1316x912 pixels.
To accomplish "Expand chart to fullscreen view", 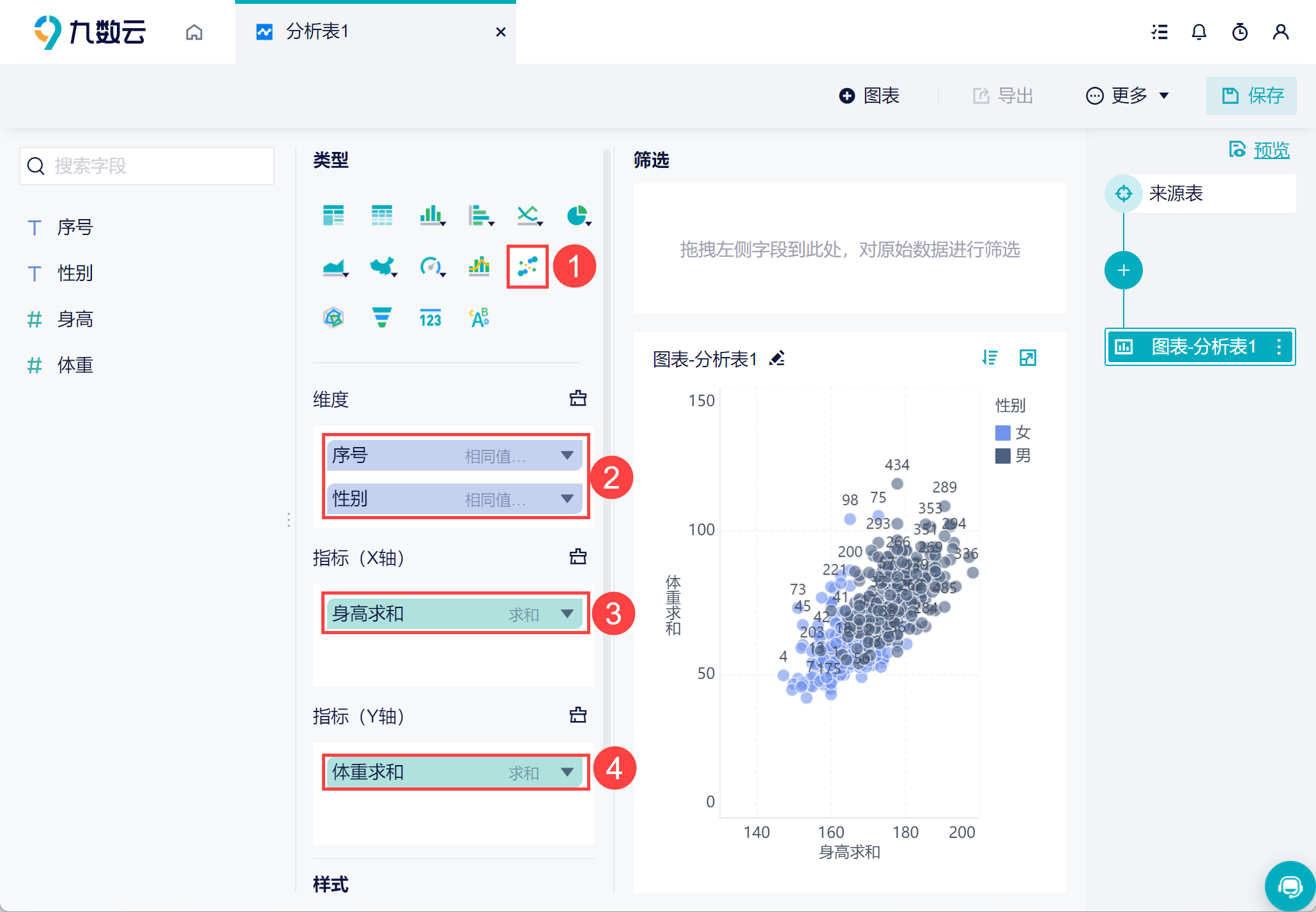I will 1027,358.
